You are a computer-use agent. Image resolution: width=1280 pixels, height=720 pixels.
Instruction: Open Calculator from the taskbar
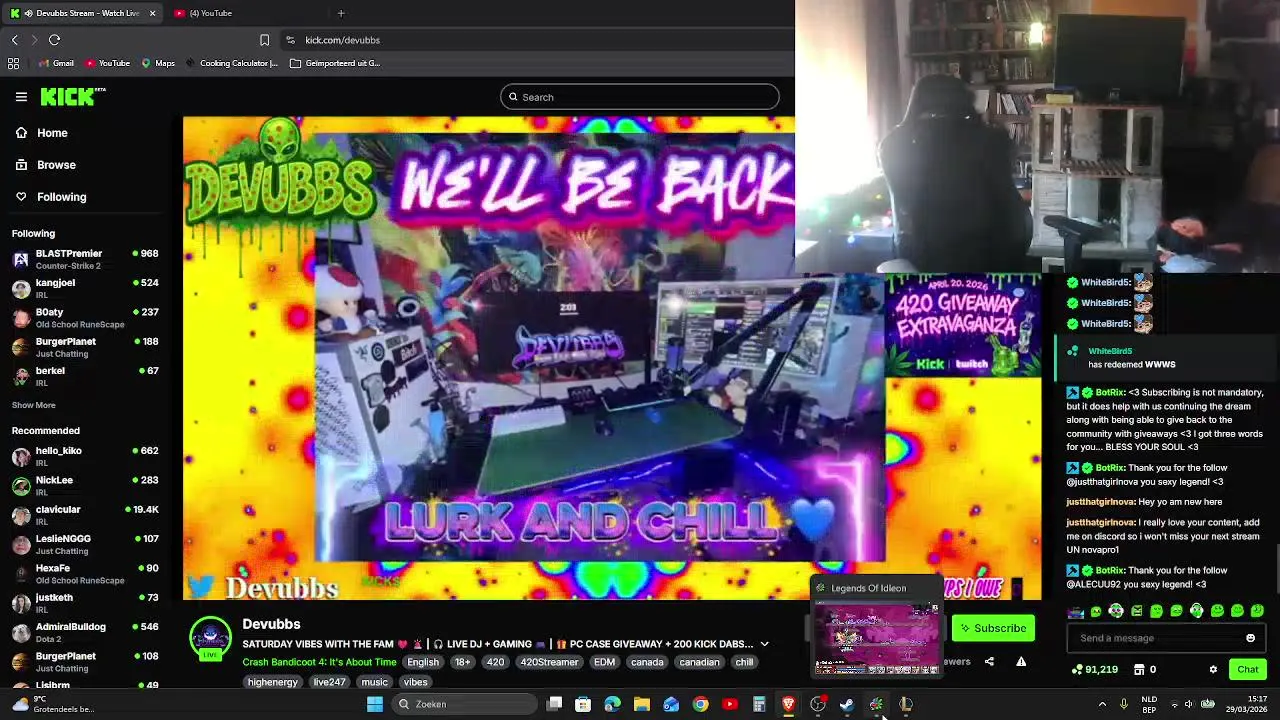point(759,704)
